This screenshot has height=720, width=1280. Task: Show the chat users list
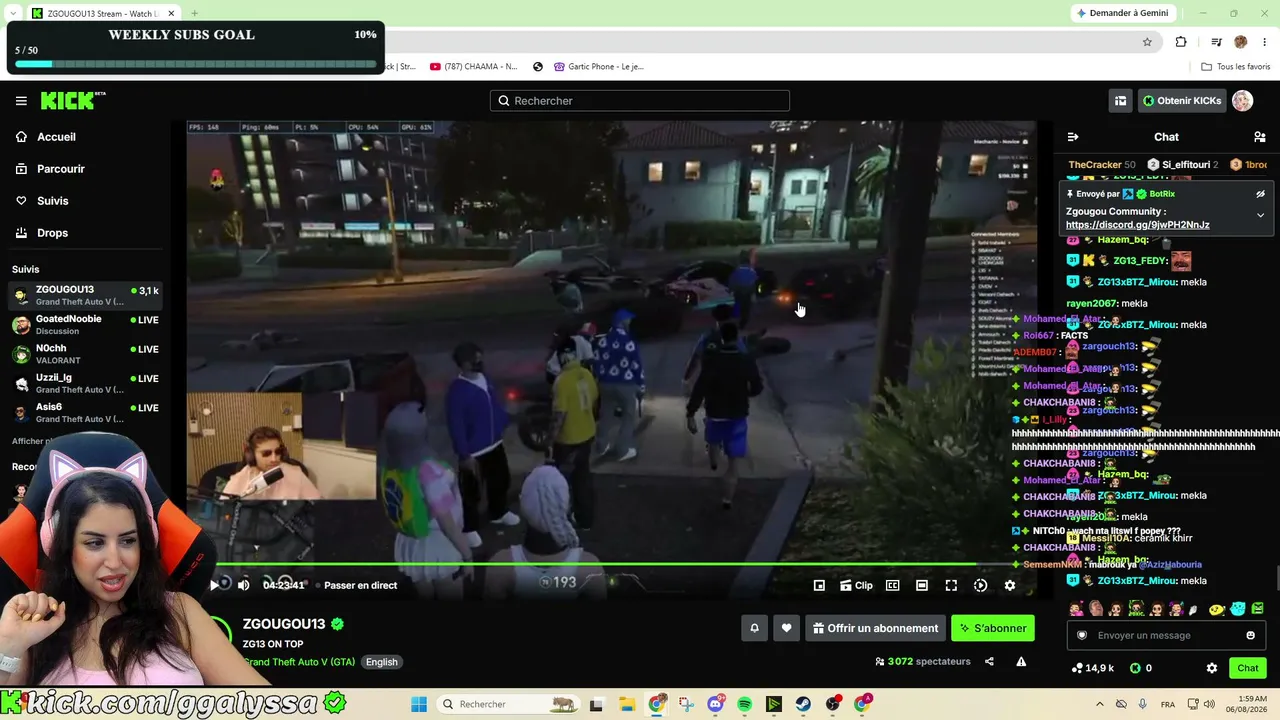click(1259, 137)
